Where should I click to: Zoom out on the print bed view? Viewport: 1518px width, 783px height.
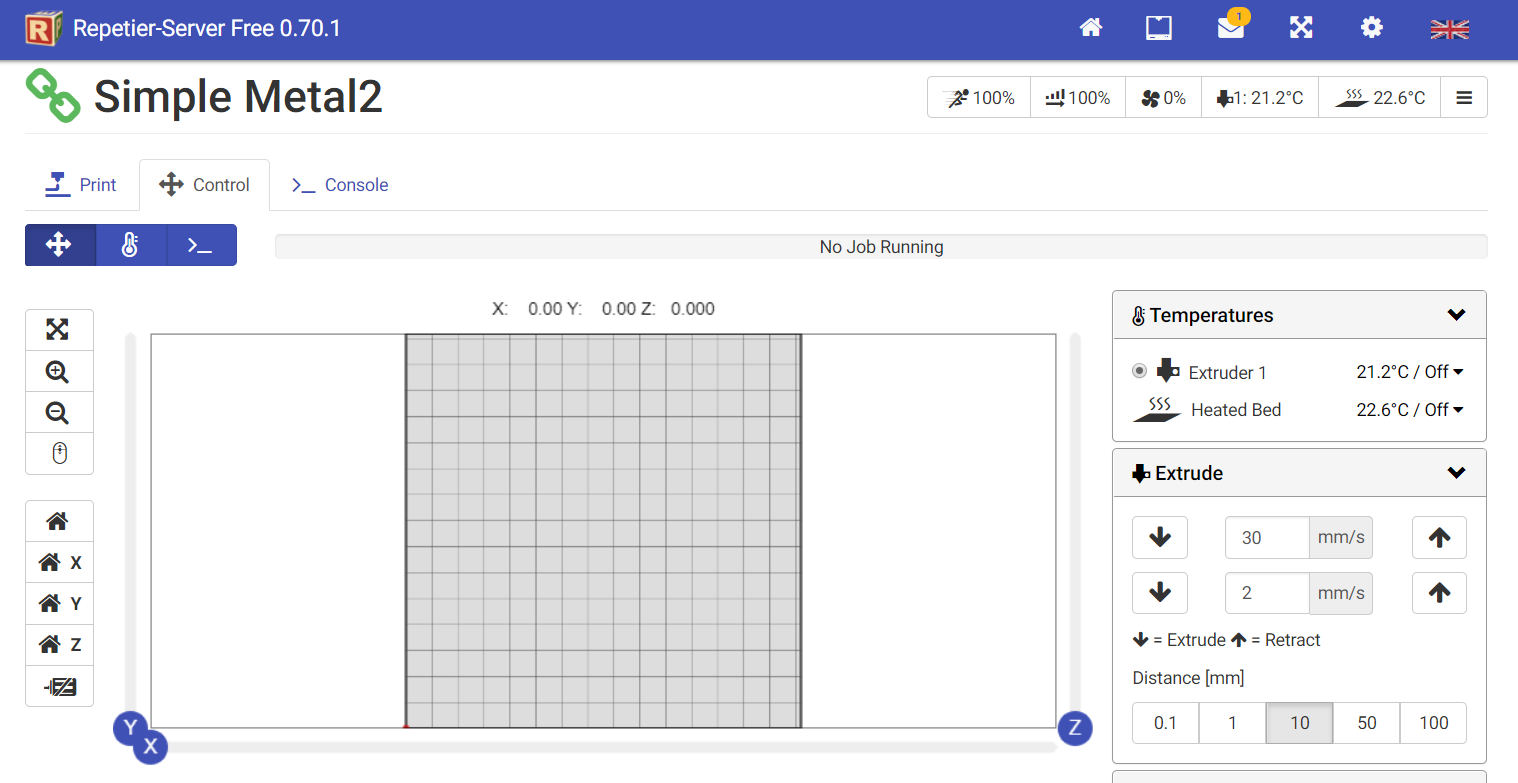click(58, 413)
